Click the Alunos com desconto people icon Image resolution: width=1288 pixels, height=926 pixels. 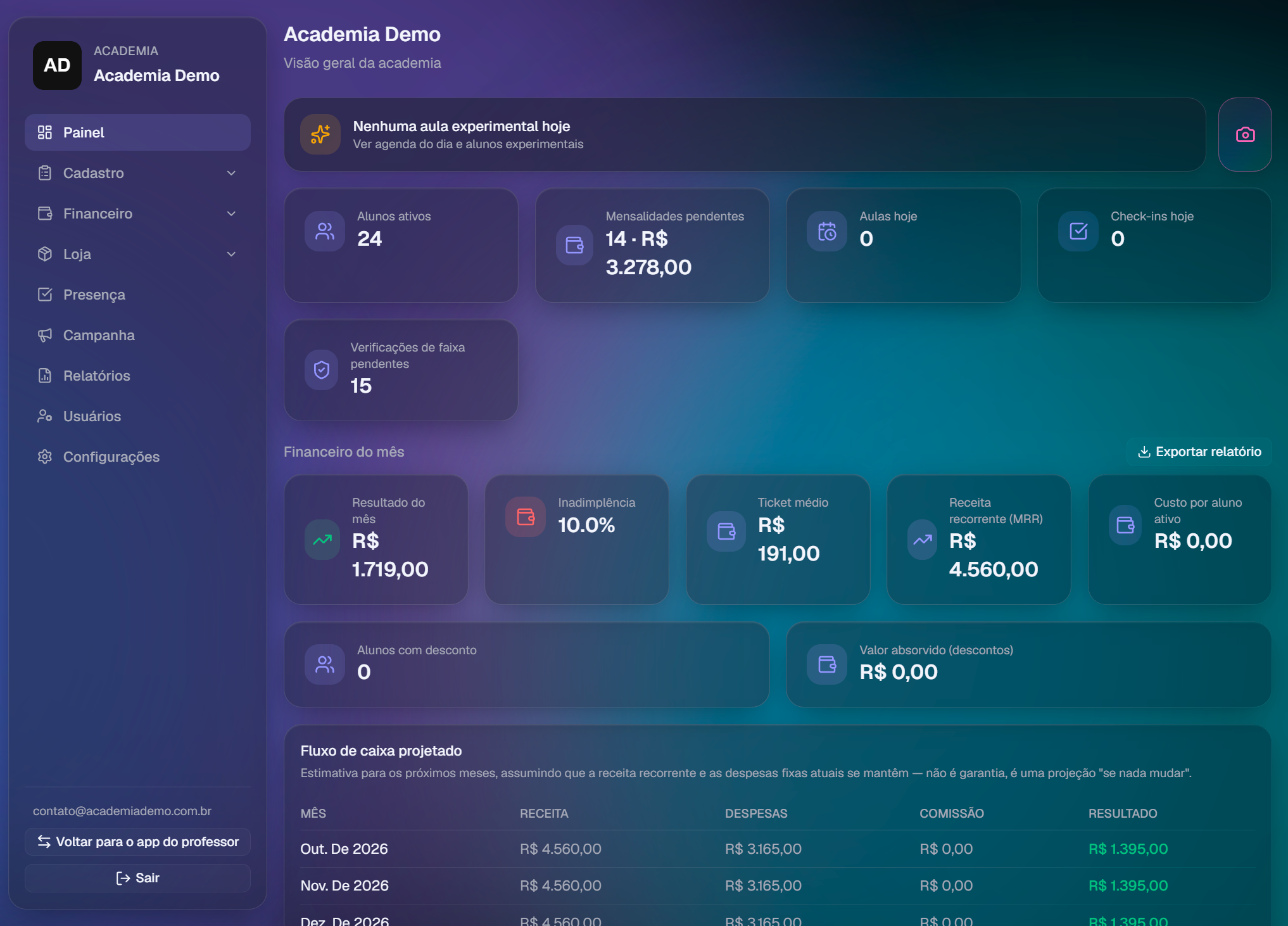click(x=325, y=664)
